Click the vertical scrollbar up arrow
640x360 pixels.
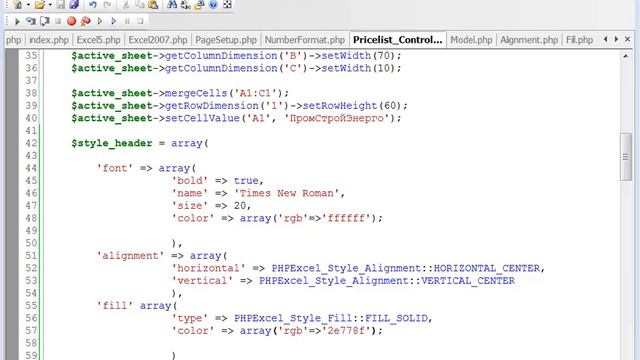(626, 56)
